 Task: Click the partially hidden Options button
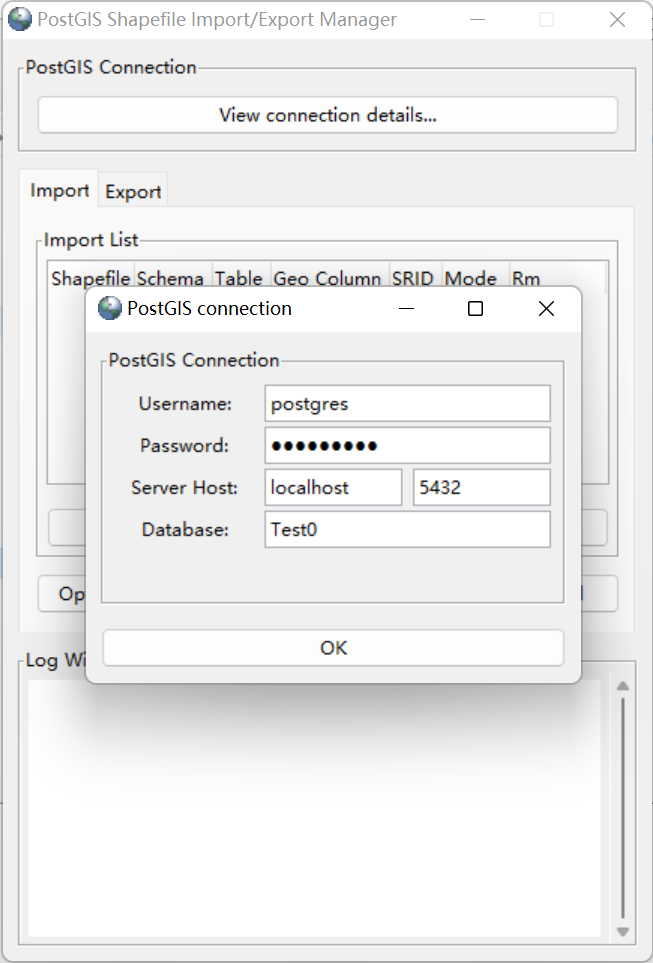pyautogui.click(x=62, y=593)
